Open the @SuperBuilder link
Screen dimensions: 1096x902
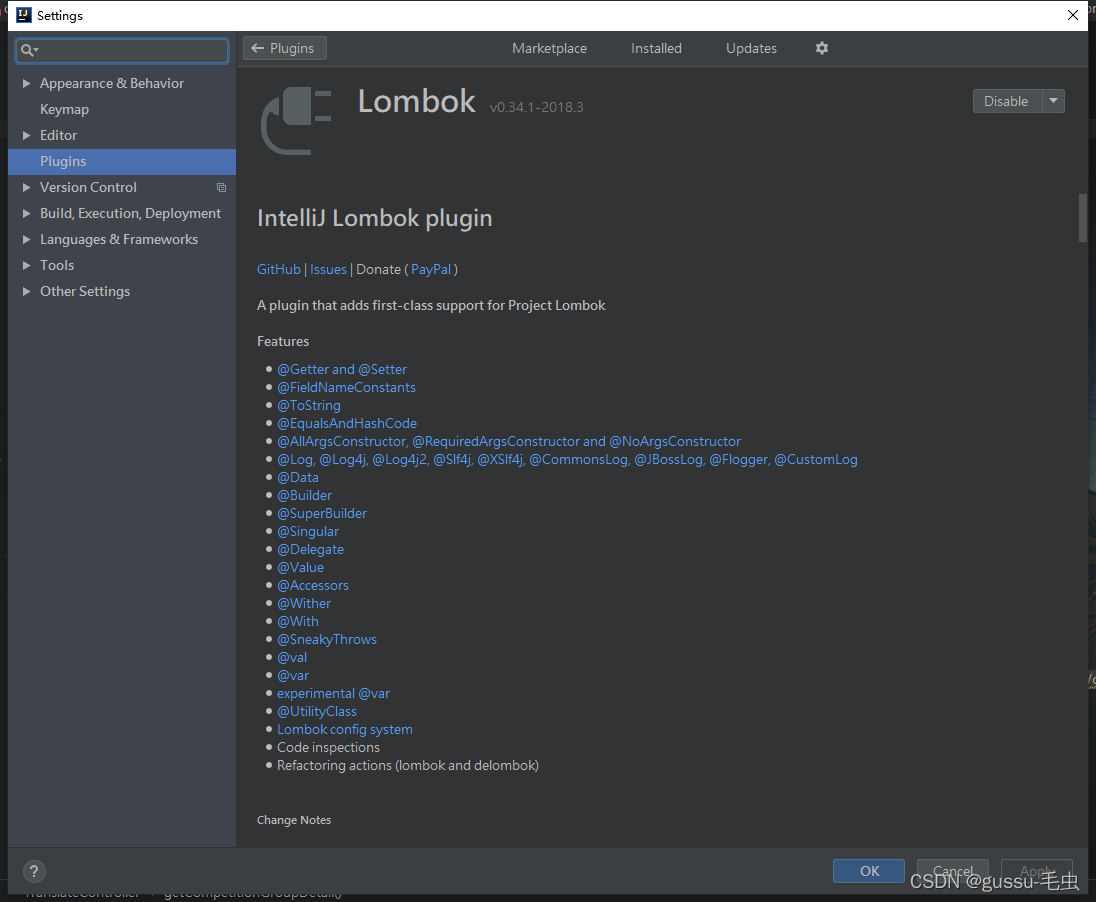pyautogui.click(x=322, y=513)
